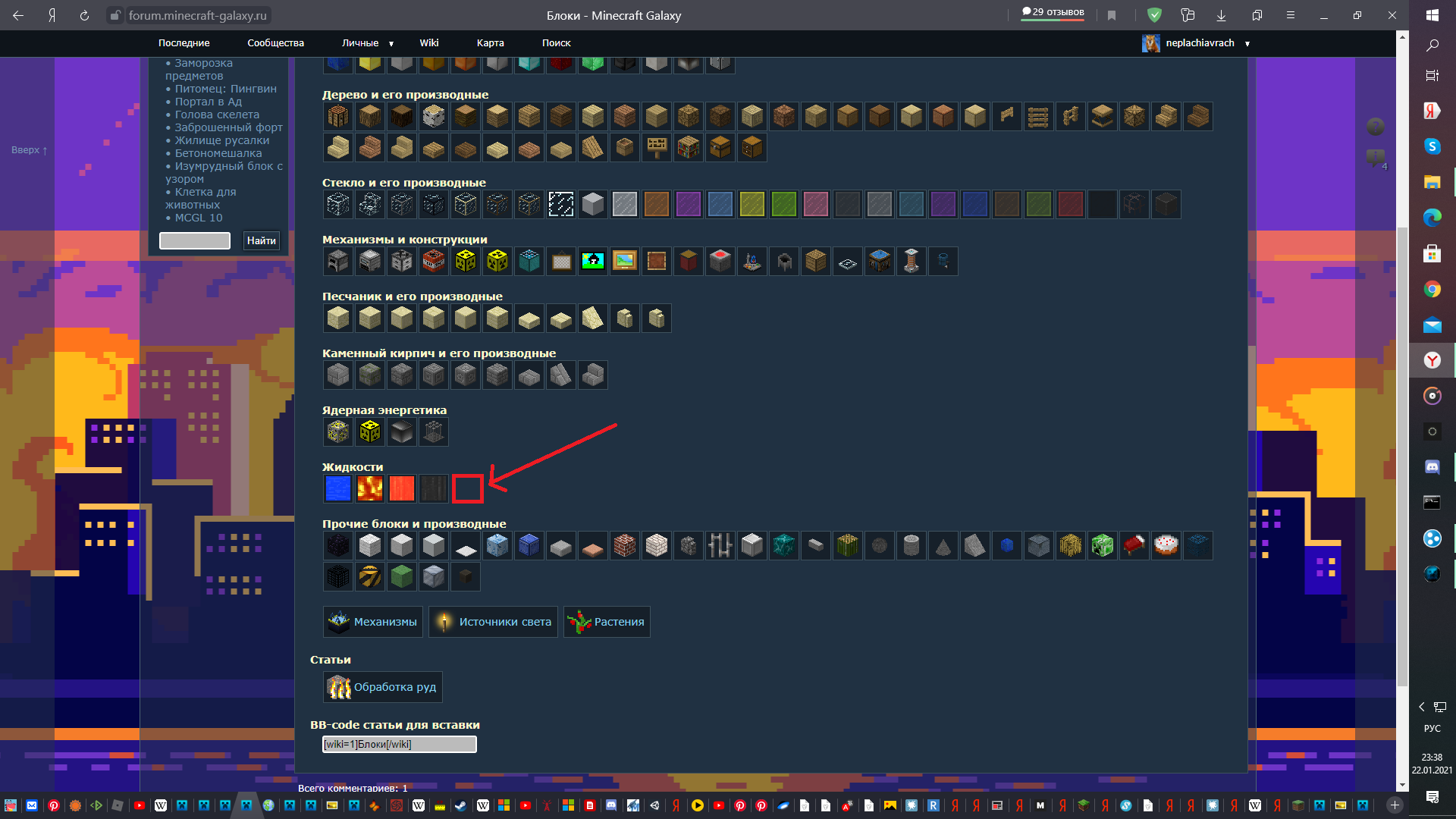Open the wooden fence icon
This screenshot has width=1456, height=819.
coord(1071,117)
